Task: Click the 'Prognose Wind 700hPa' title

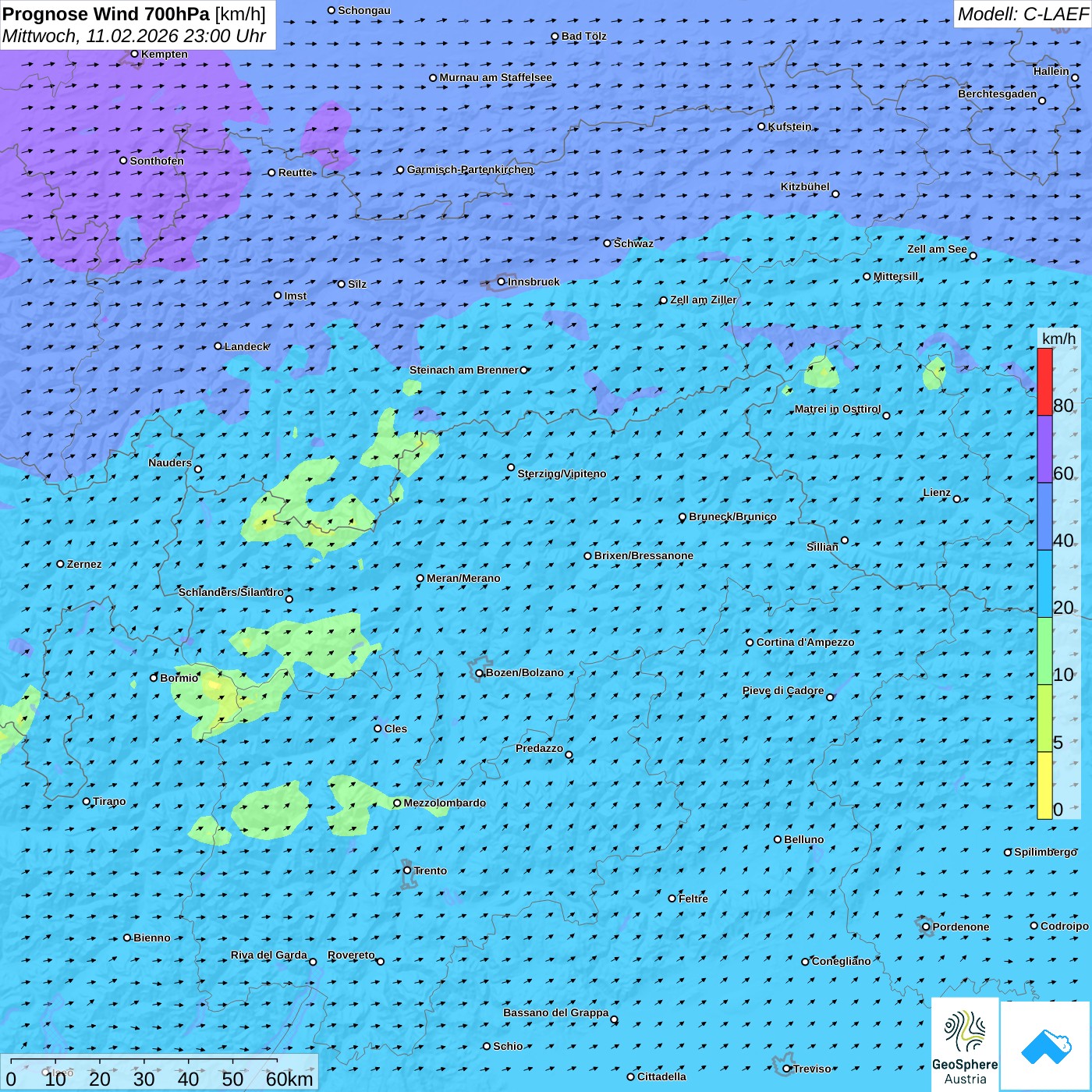Action: click(x=106, y=14)
